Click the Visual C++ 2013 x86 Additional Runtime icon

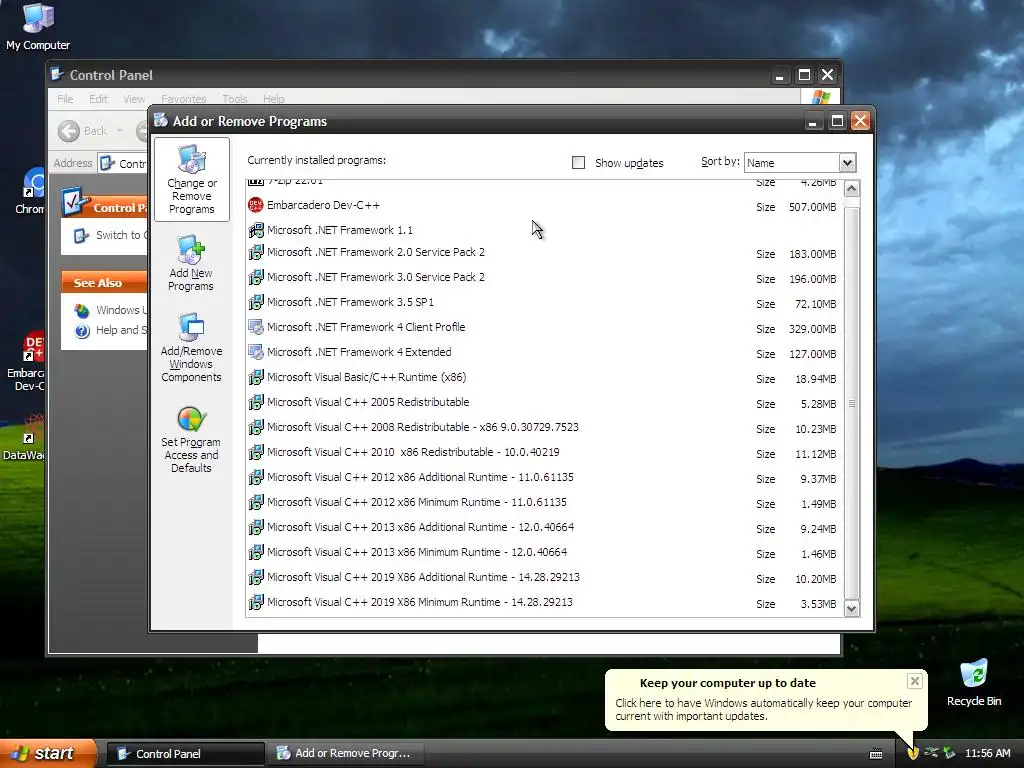(x=255, y=527)
